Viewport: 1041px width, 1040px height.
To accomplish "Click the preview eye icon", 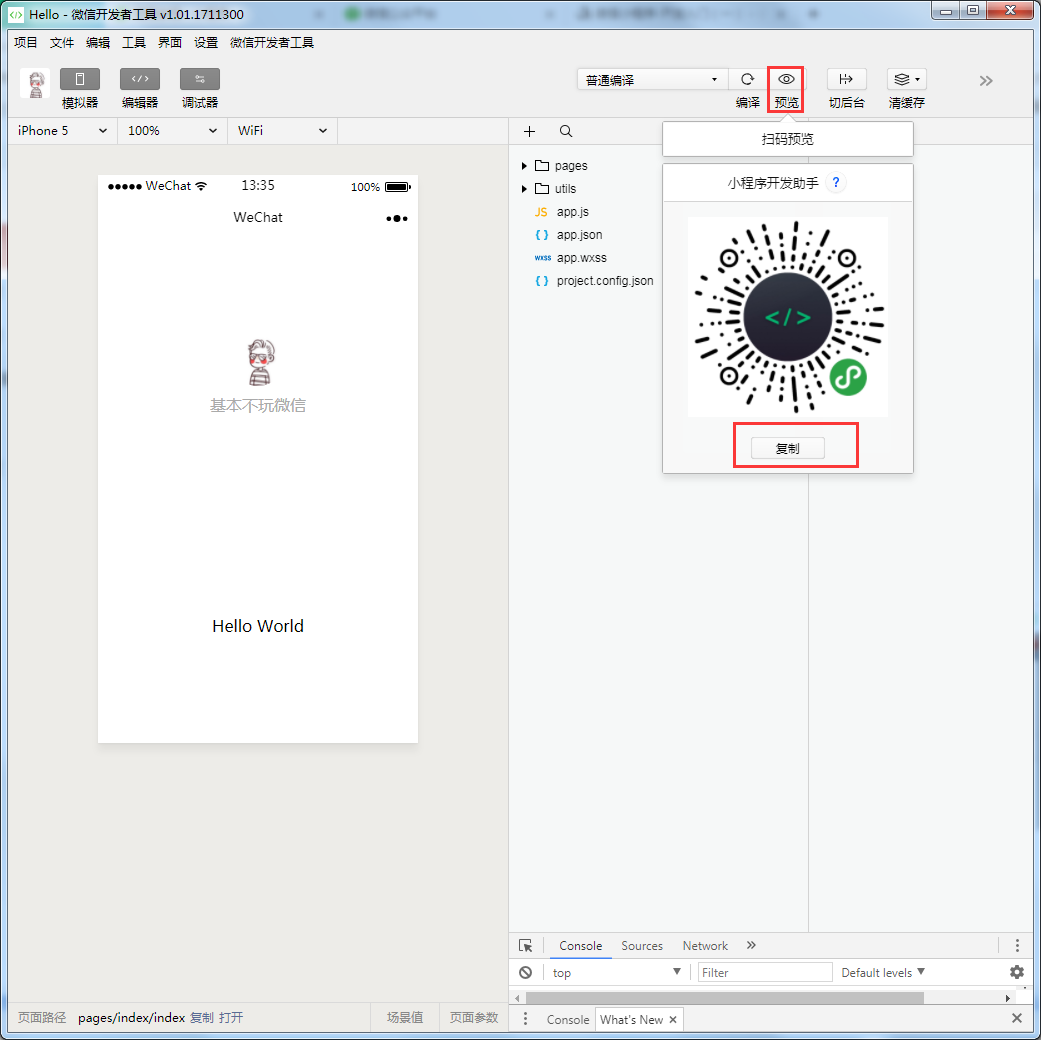I will (786, 79).
